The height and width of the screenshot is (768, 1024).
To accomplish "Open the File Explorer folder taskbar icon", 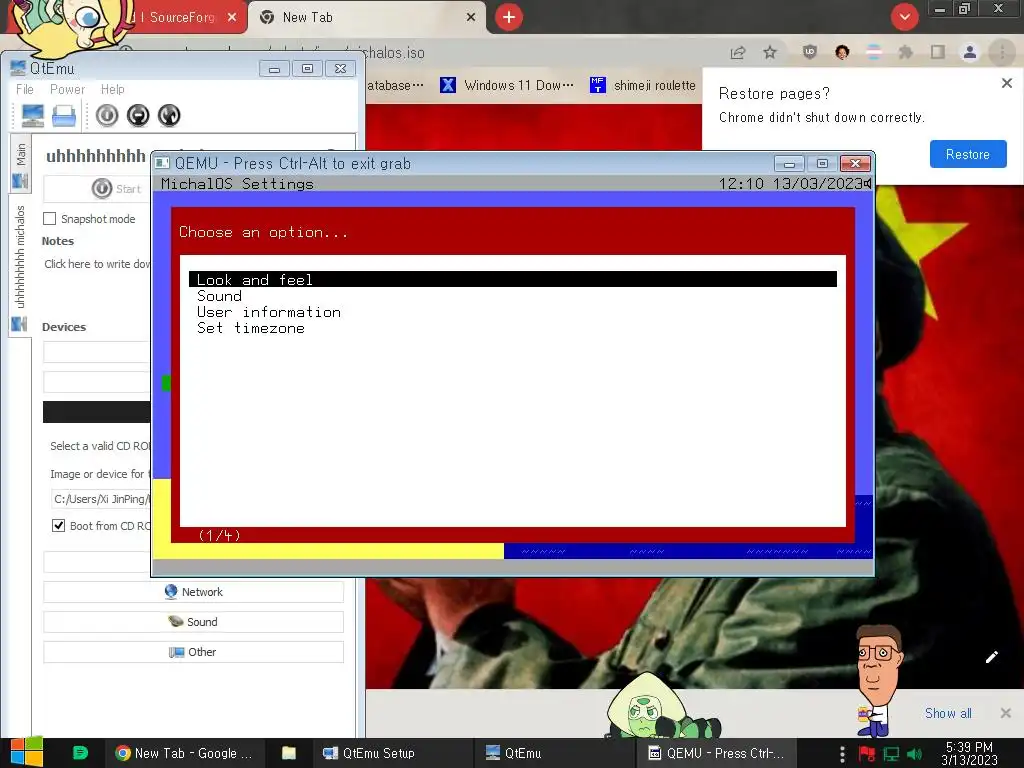I will (x=289, y=753).
